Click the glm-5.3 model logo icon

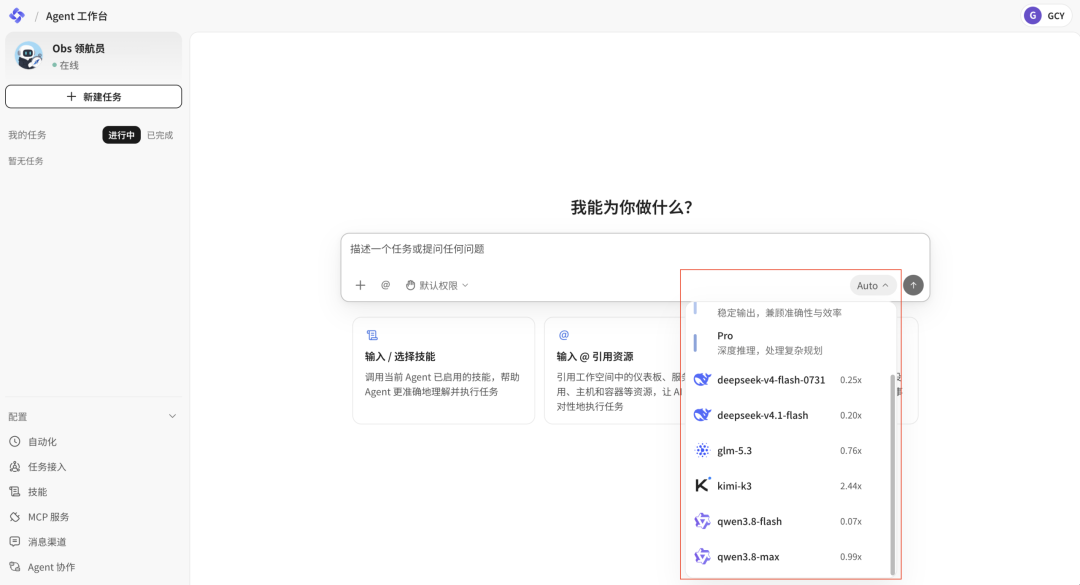pos(702,451)
